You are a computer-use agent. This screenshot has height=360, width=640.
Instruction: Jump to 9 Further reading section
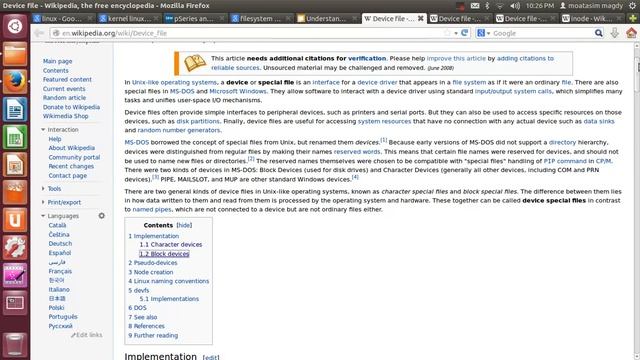pyautogui.click(x=153, y=336)
